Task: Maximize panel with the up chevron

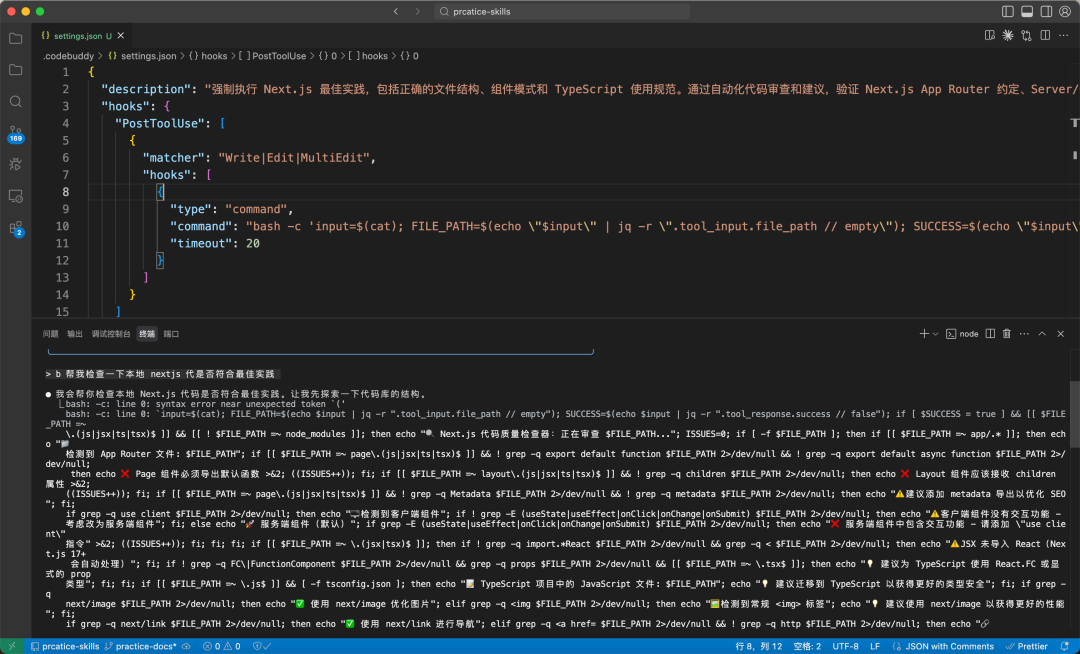Action: (1042, 333)
